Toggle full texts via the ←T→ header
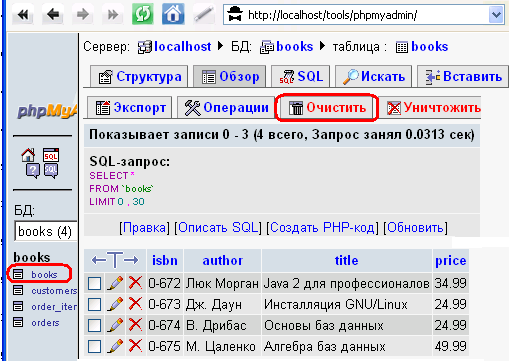 click(x=115, y=260)
